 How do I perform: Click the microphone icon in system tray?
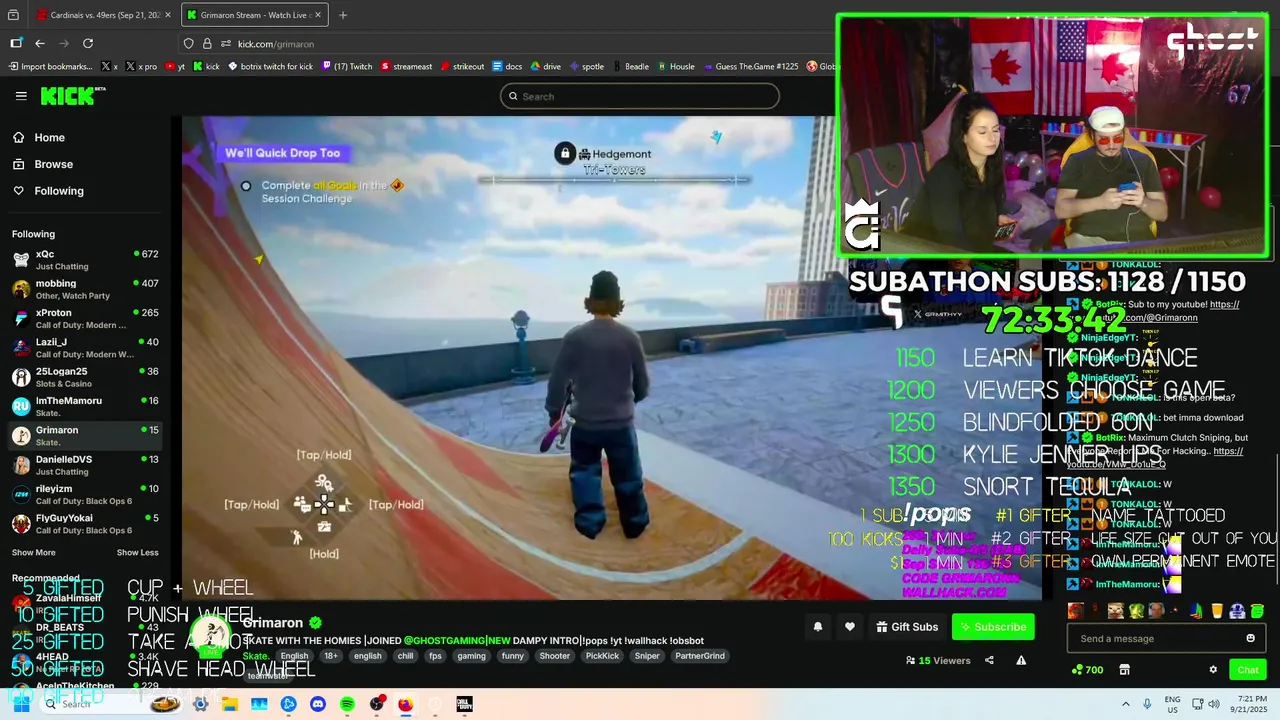pos(1147,704)
